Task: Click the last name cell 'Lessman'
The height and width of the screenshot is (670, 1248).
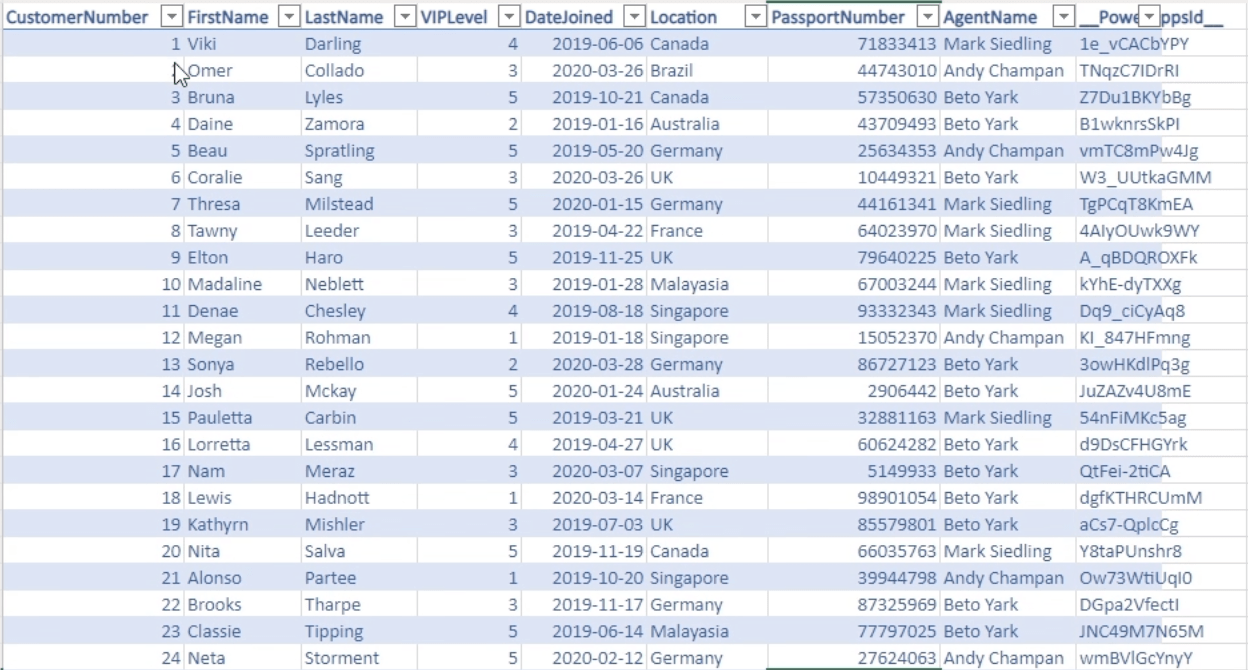Action: [x=359, y=444]
